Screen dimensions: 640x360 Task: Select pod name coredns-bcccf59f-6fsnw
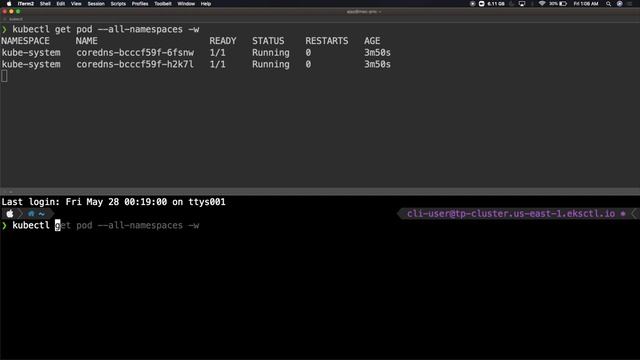pyautogui.click(x=135, y=53)
